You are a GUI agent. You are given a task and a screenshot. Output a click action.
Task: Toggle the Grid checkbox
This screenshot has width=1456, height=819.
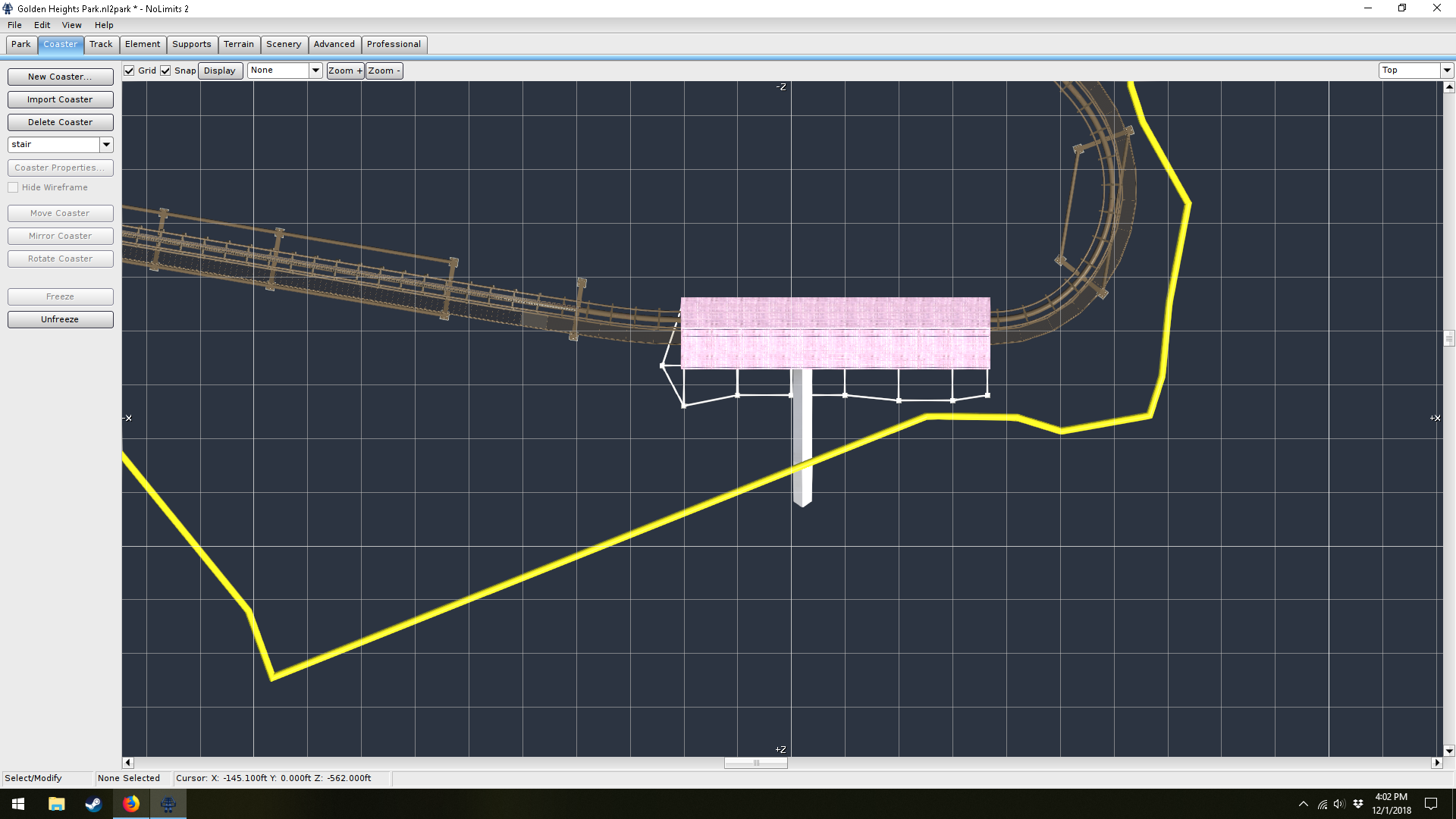tap(130, 71)
